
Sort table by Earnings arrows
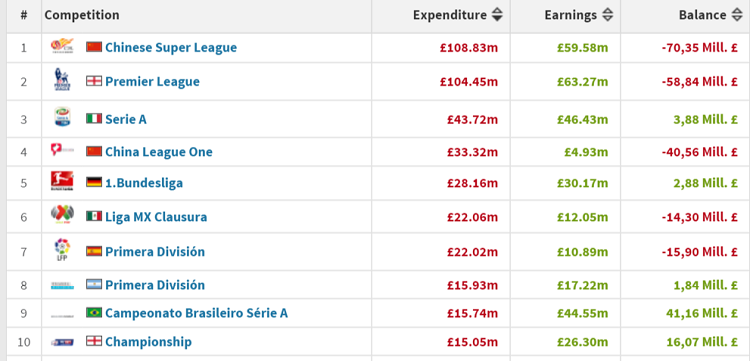tap(607, 15)
